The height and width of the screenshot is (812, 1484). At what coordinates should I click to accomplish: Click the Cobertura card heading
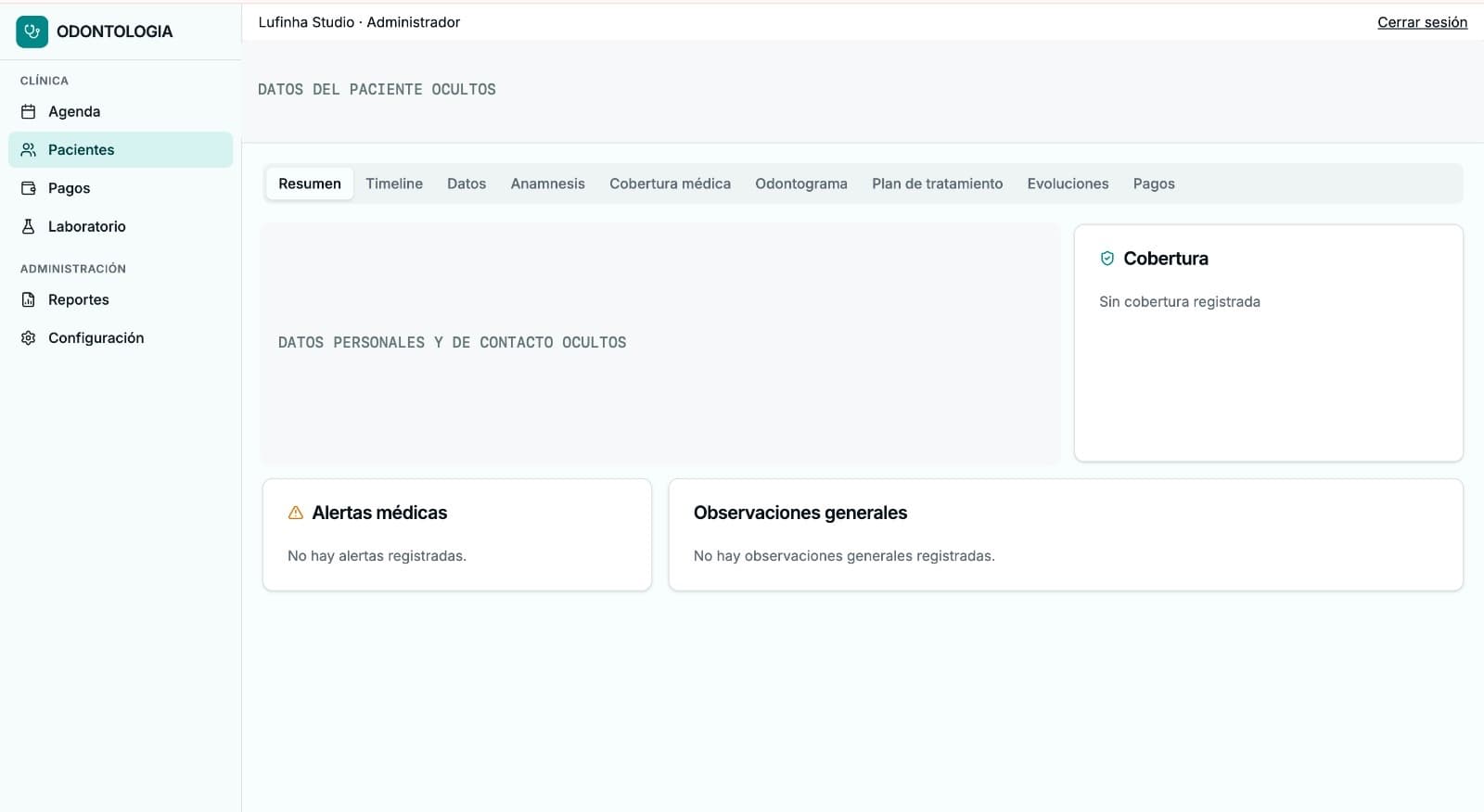pyautogui.click(x=1166, y=259)
